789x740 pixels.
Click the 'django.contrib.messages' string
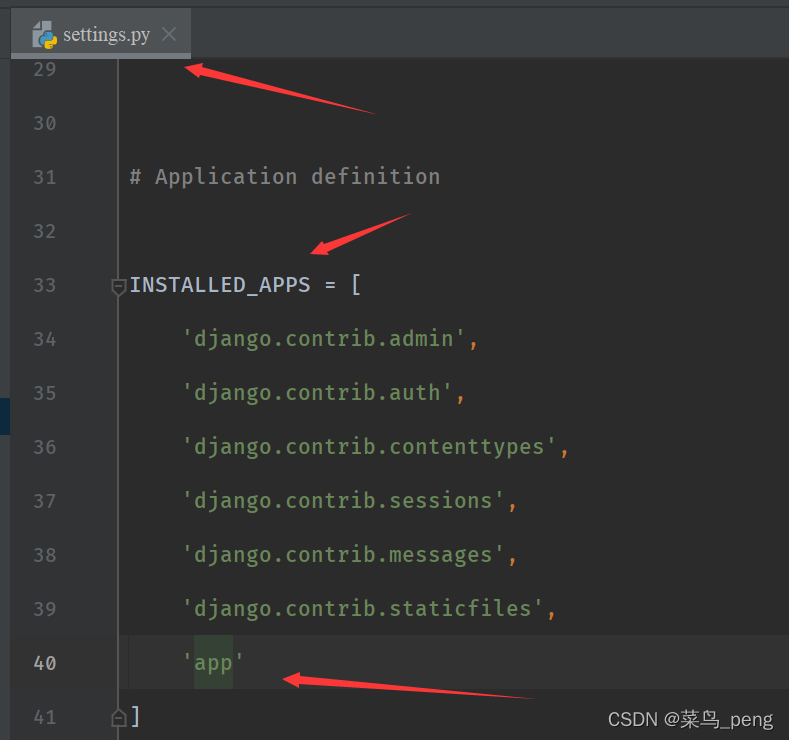(344, 555)
